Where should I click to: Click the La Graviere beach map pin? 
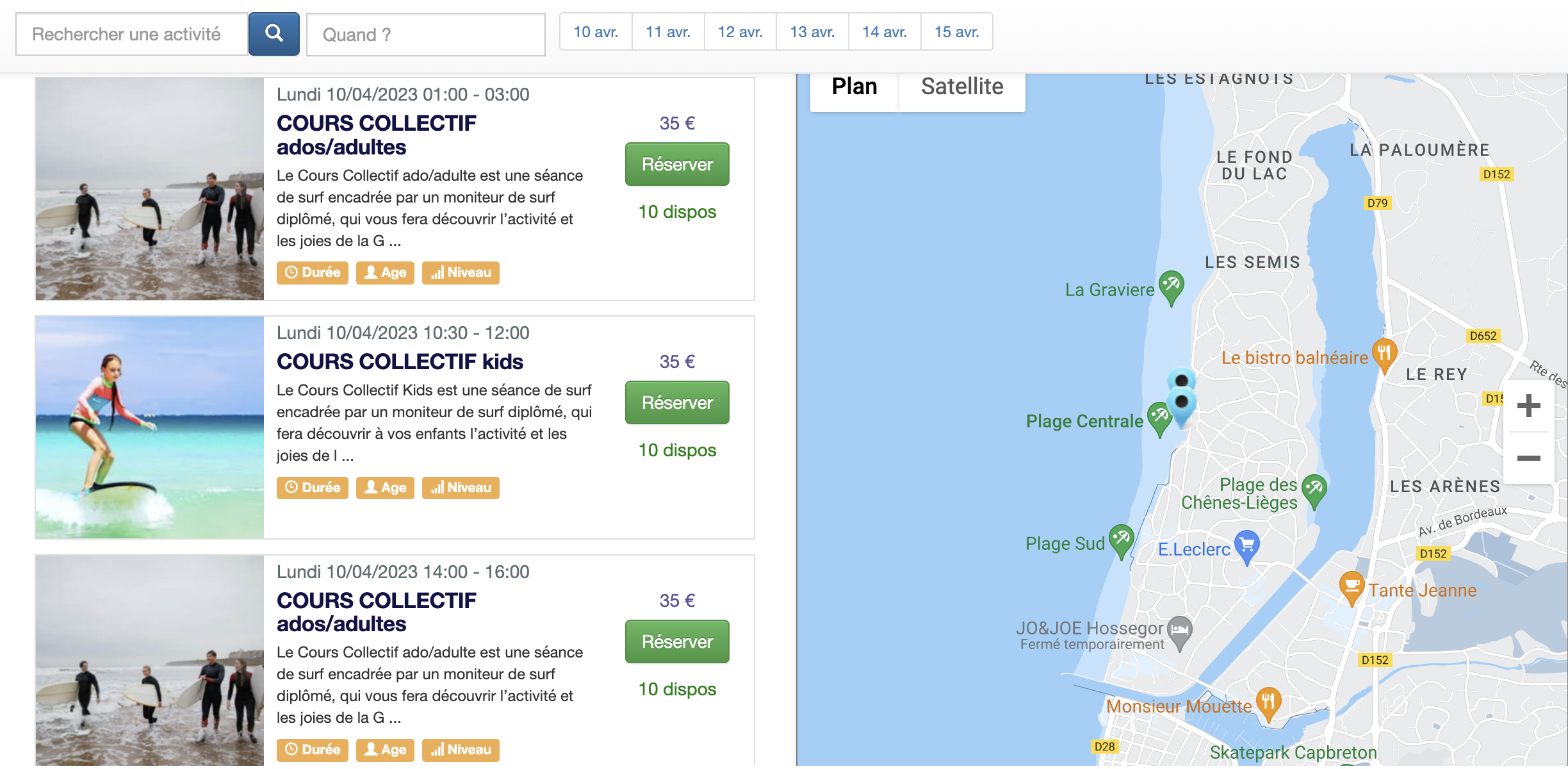[1171, 287]
